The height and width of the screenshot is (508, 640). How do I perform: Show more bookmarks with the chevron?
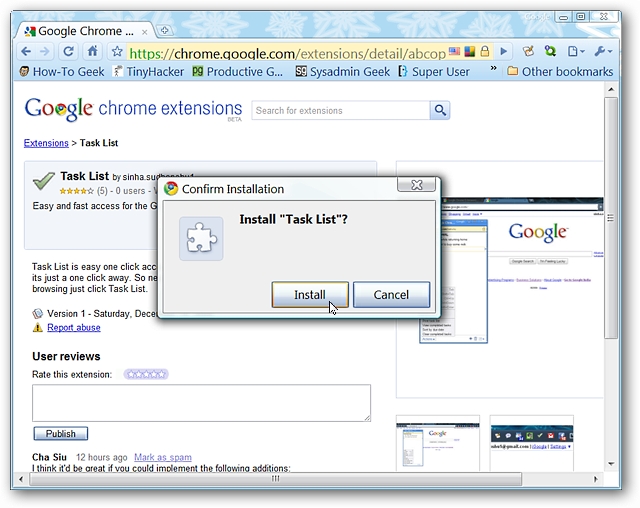pyautogui.click(x=493, y=68)
